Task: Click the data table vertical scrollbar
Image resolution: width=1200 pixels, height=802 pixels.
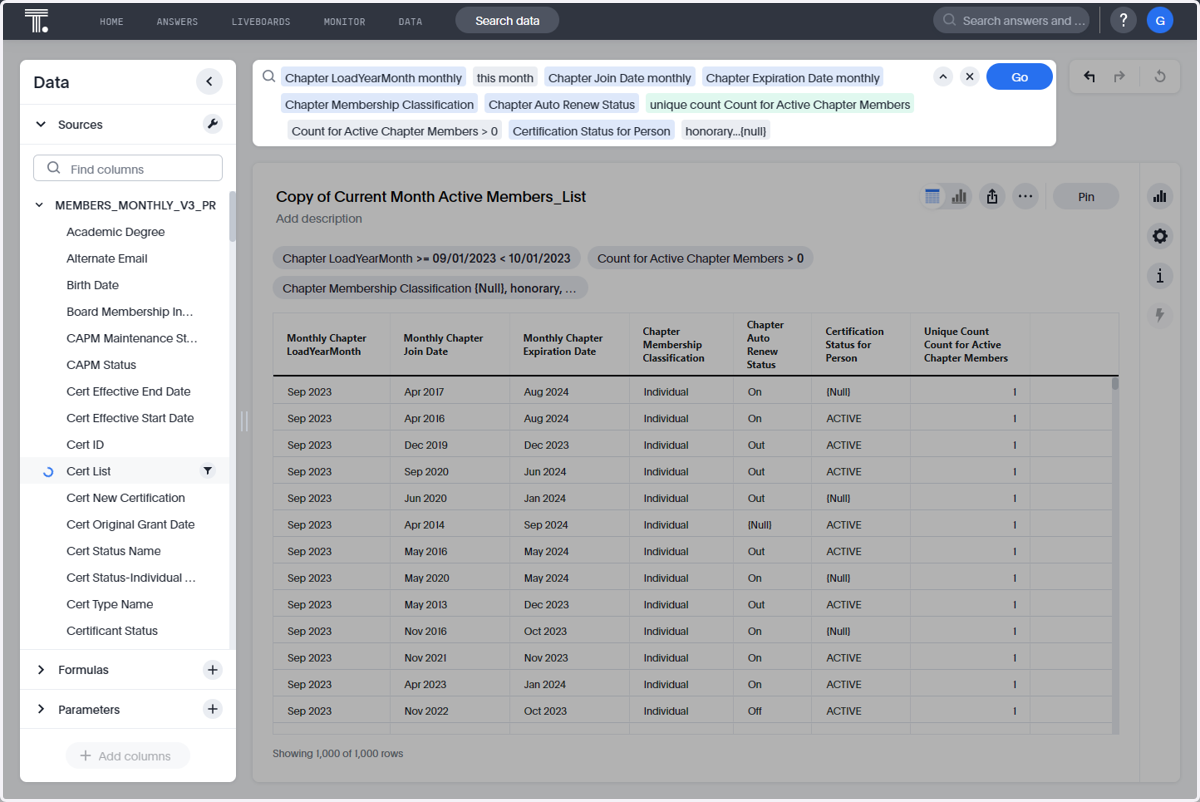Action: pyautogui.click(x=1115, y=383)
